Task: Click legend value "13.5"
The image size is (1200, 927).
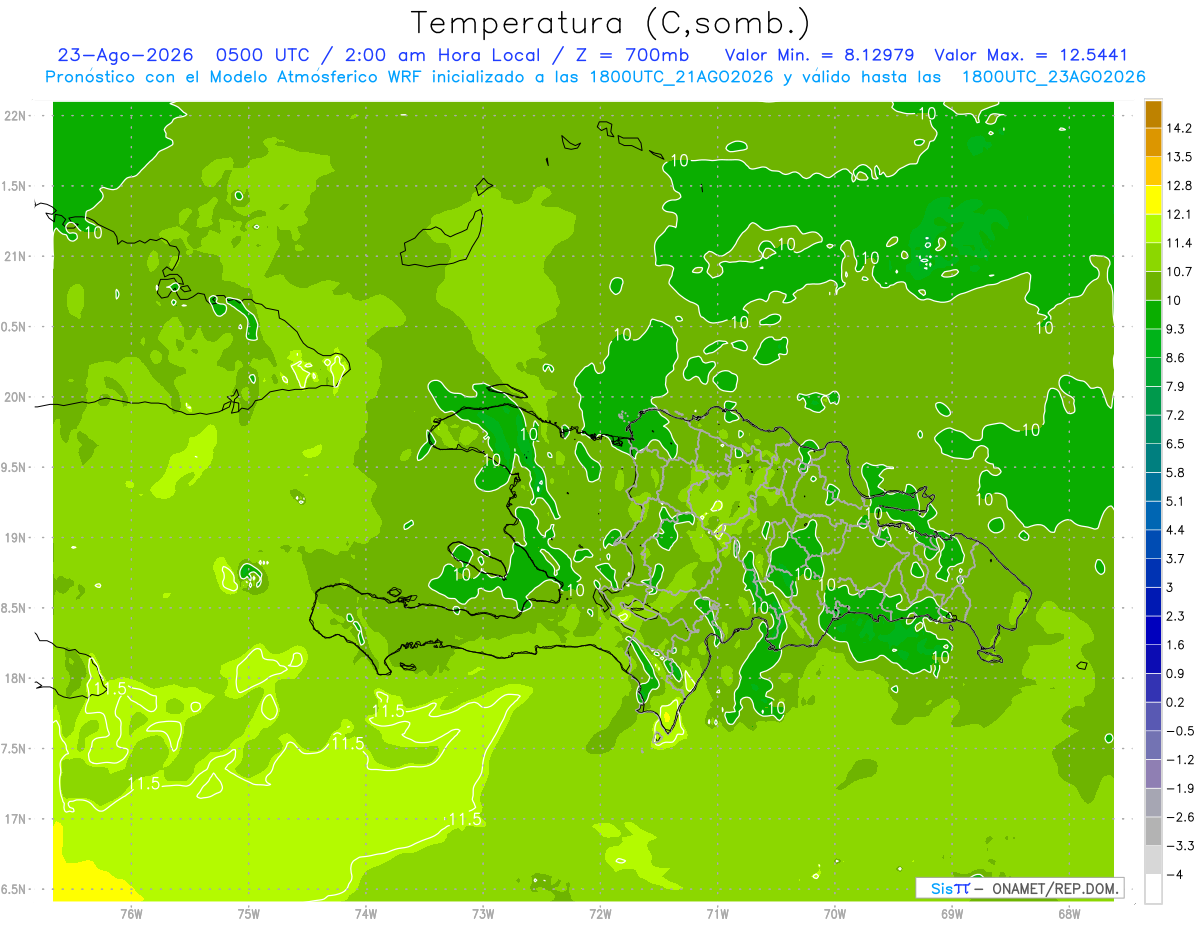Action: (1179, 157)
